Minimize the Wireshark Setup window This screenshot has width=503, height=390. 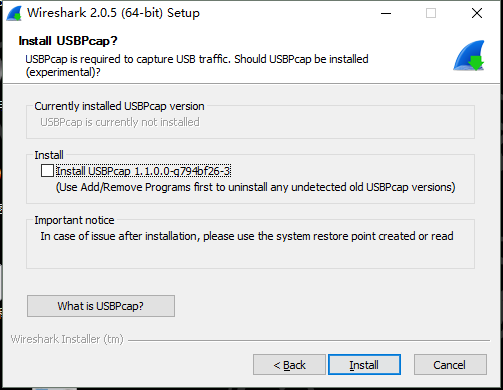pyautogui.click(x=386, y=13)
